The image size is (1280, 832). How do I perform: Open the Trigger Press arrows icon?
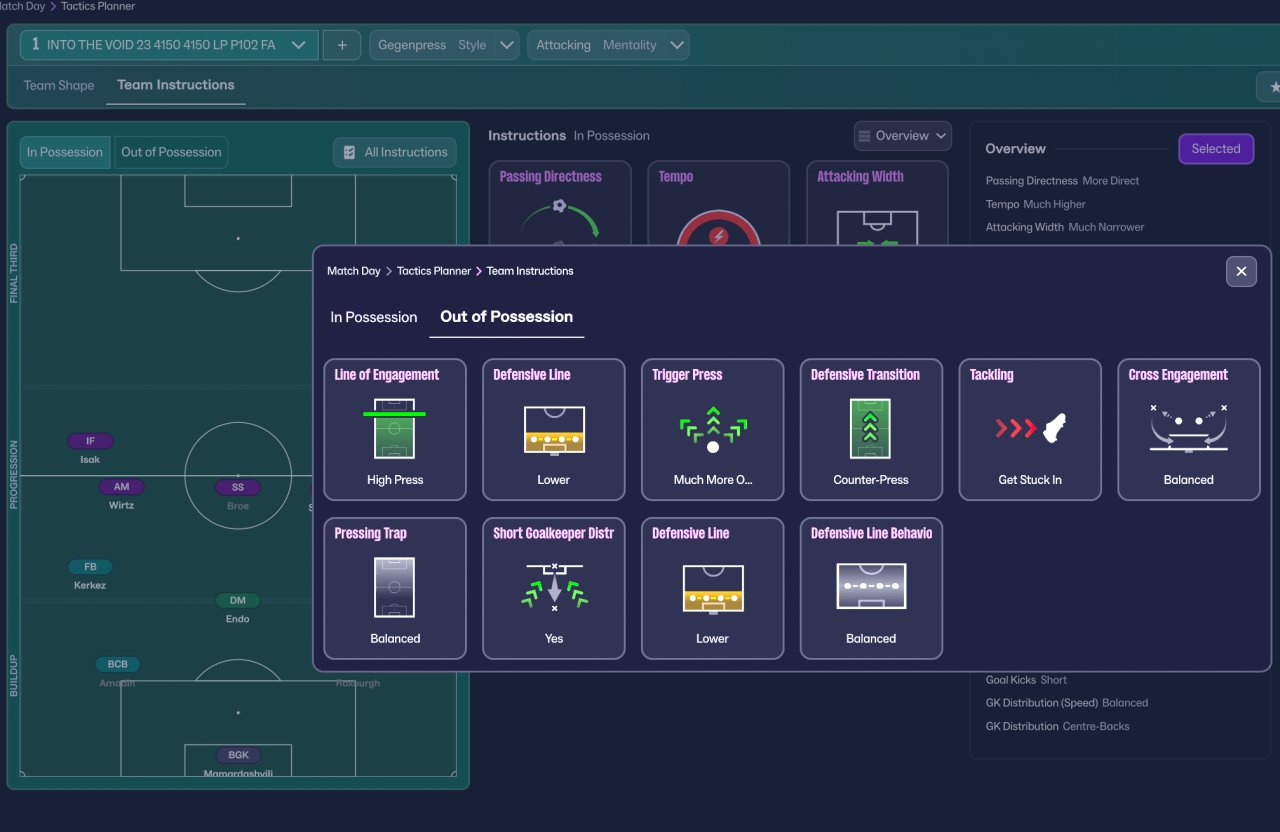pyautogui.click(x=712, y=430)
